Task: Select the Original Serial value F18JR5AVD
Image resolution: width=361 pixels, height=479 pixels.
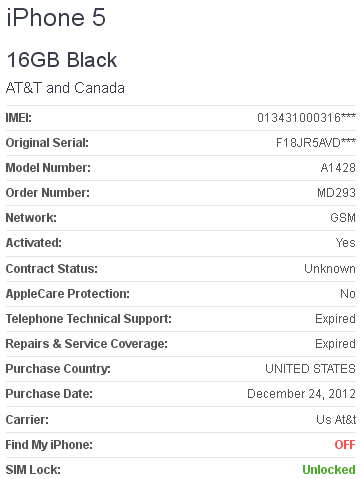Action: click(x=316, y=143)
